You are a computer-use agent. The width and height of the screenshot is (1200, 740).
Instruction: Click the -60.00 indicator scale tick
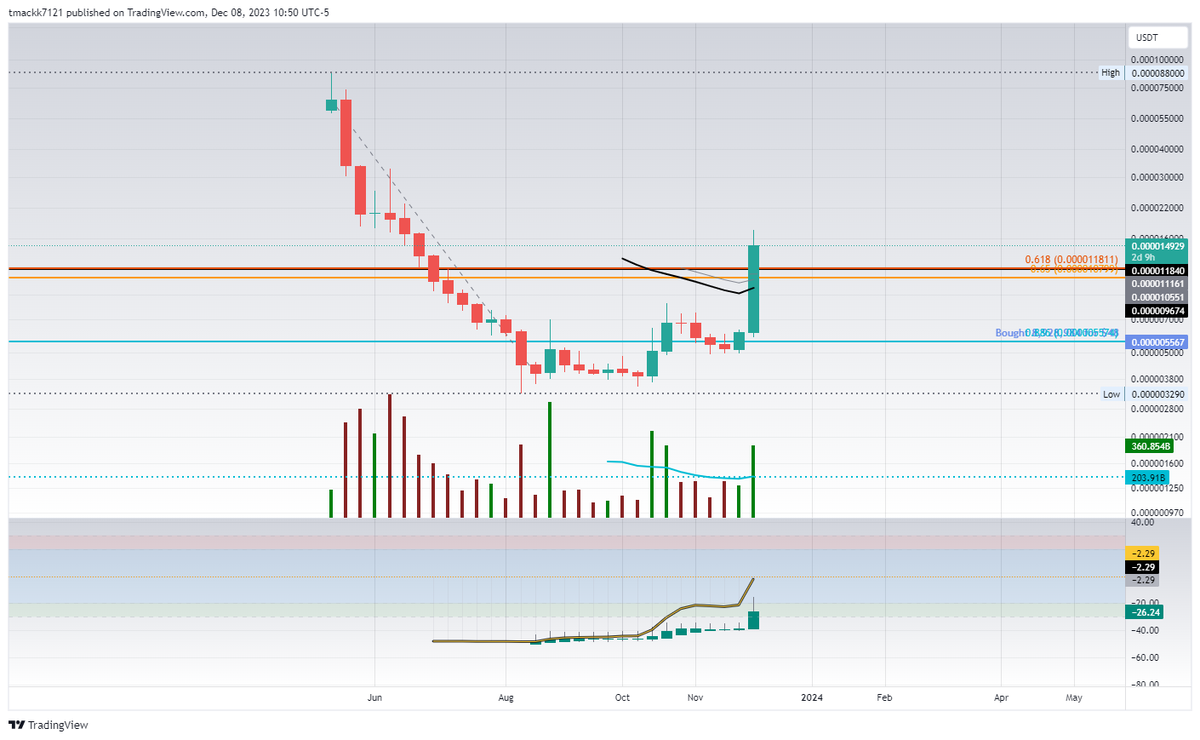[1144, 657]
